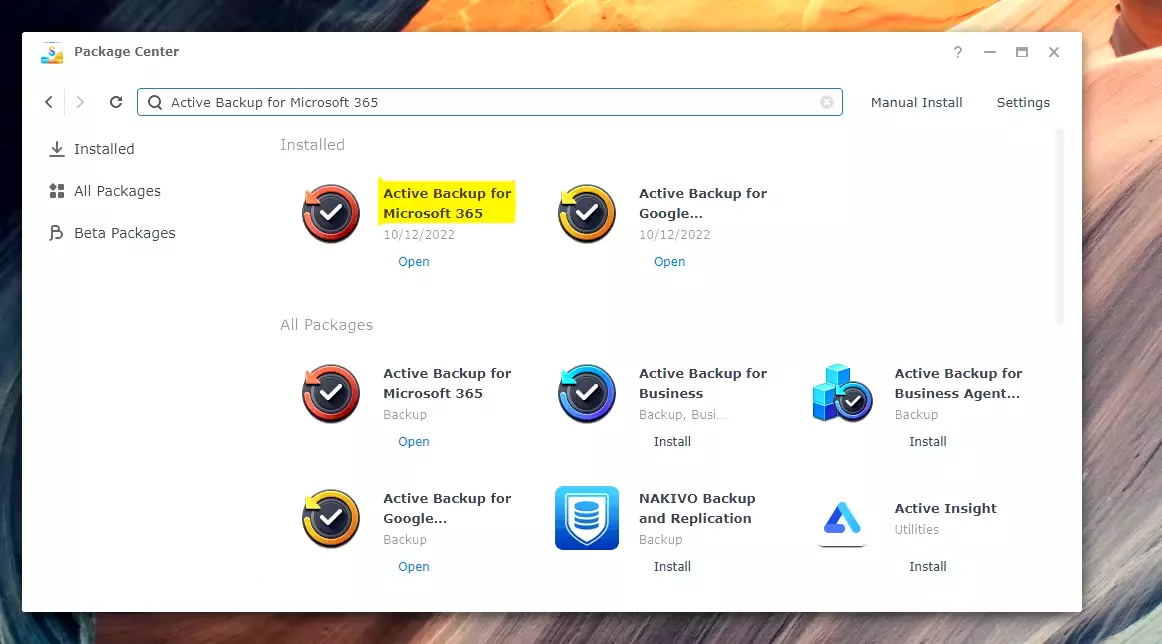Click the Active Backup for Business Agent icon

point(841,393)
